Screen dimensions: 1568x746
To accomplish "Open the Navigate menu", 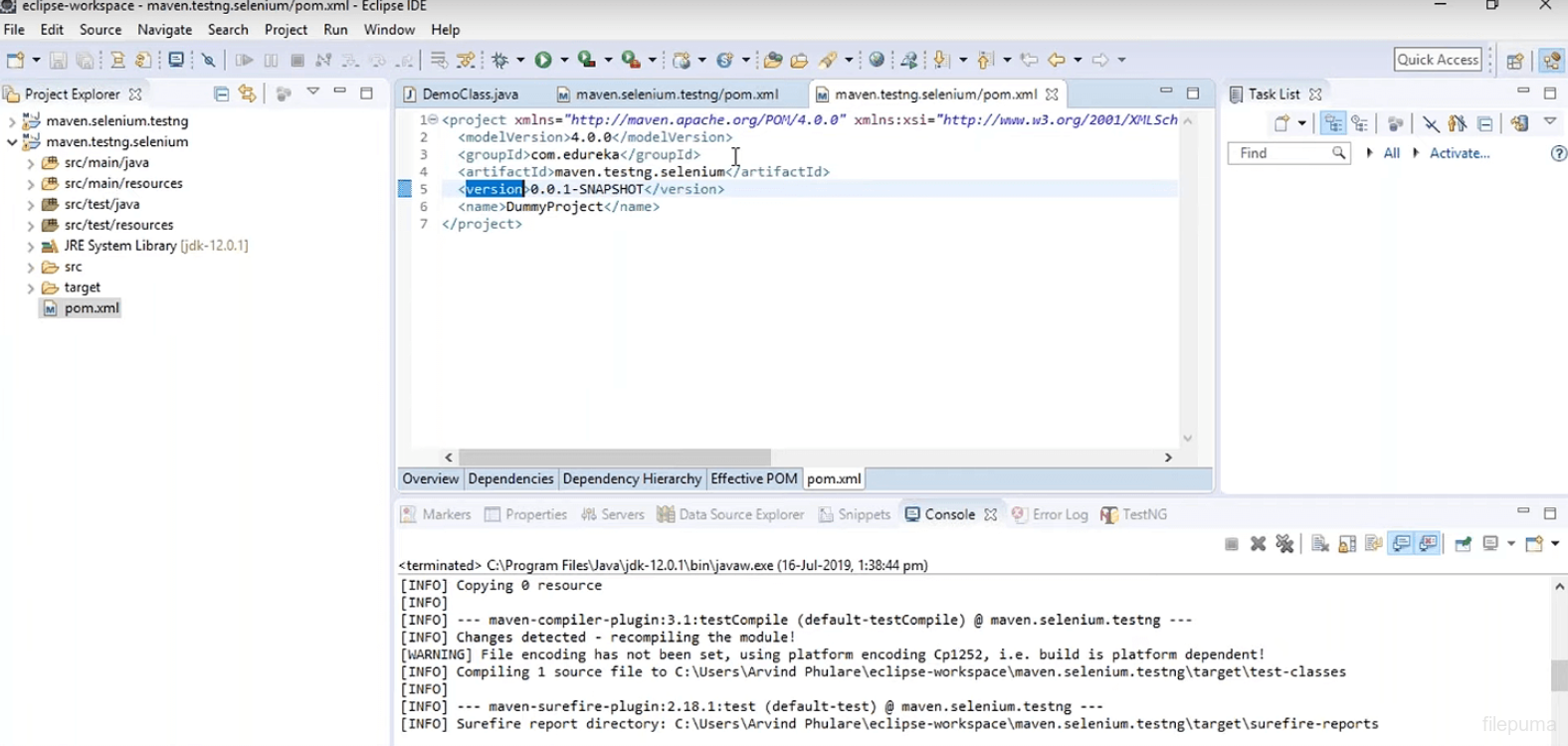I will (x=164, y=30).
